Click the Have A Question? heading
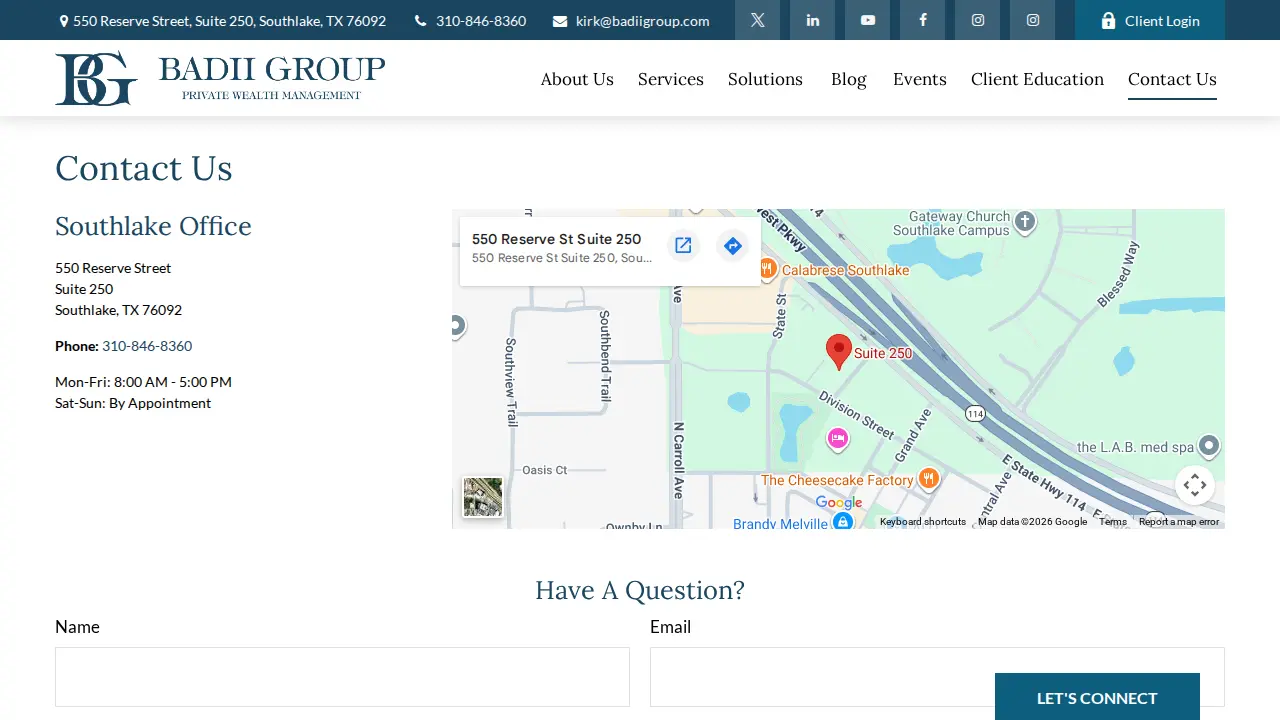The height and width of the screenshot is (720, 1280). [640, 590]
